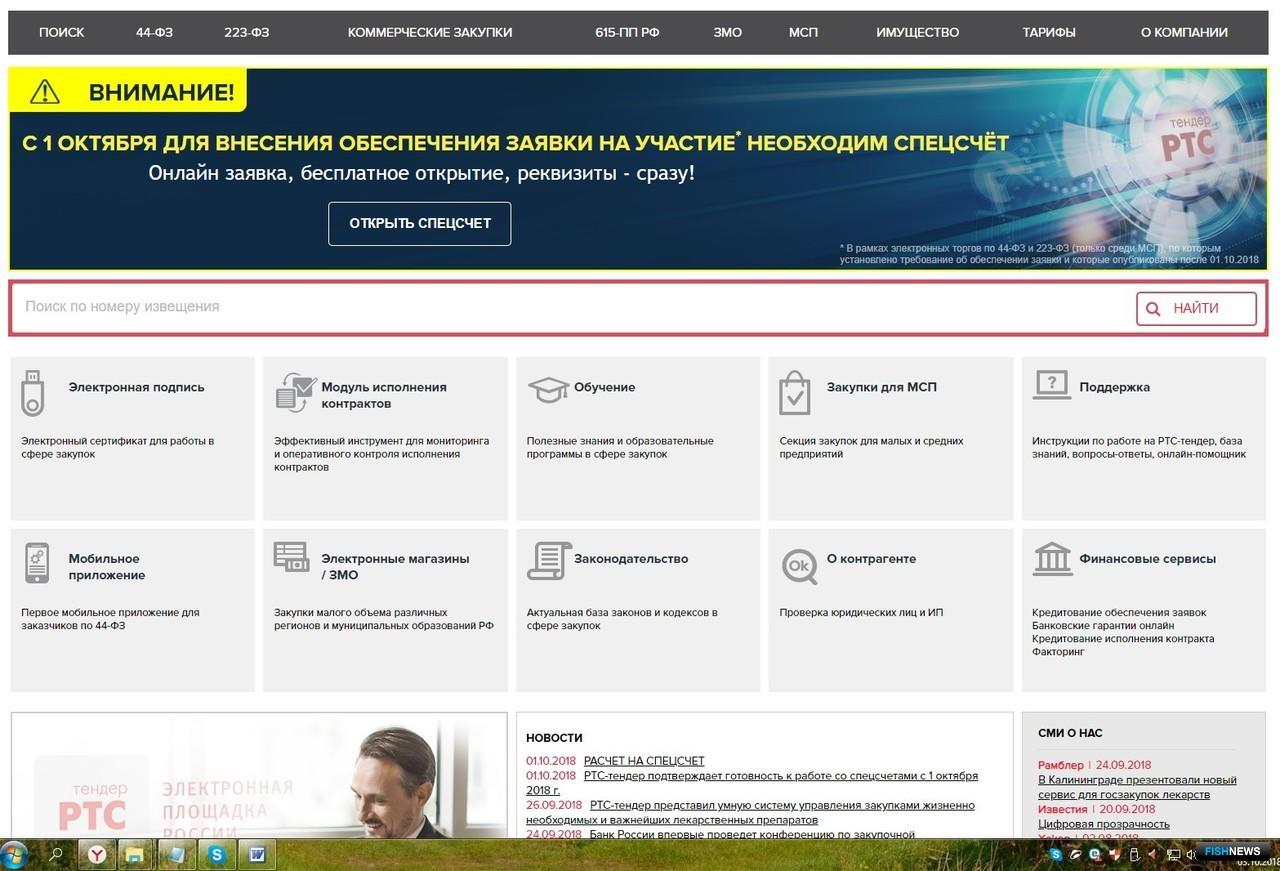Click the taskbar search magnifier
The image size is (1280, 871).
pos(56,855)
